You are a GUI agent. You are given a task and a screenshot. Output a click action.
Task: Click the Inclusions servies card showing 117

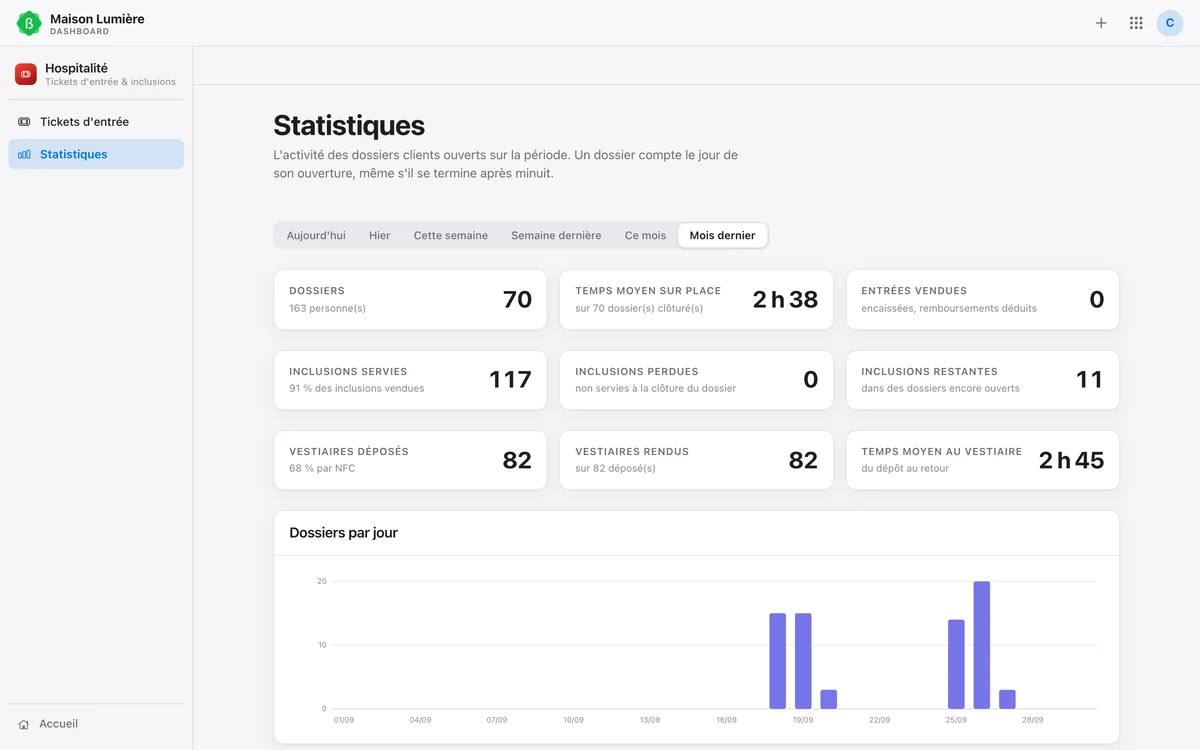410,380
